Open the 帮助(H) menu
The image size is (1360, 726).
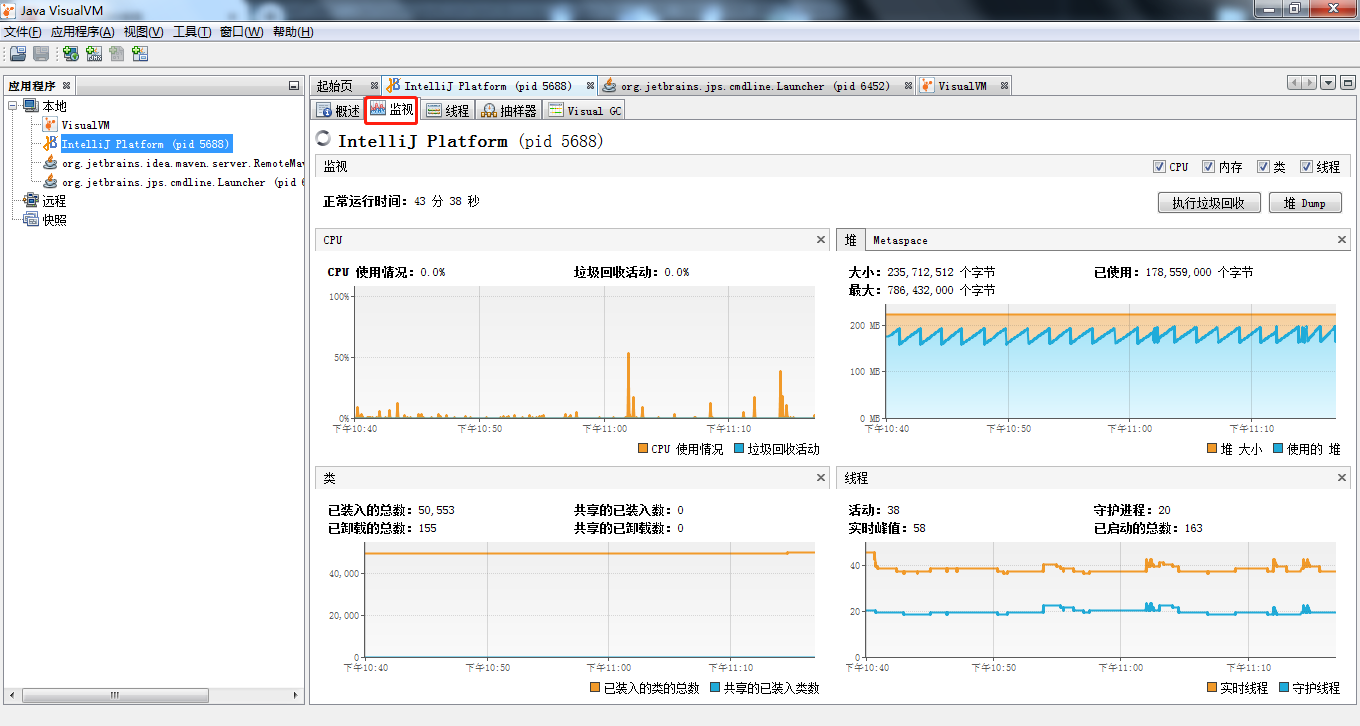click(x=293, y=32)
